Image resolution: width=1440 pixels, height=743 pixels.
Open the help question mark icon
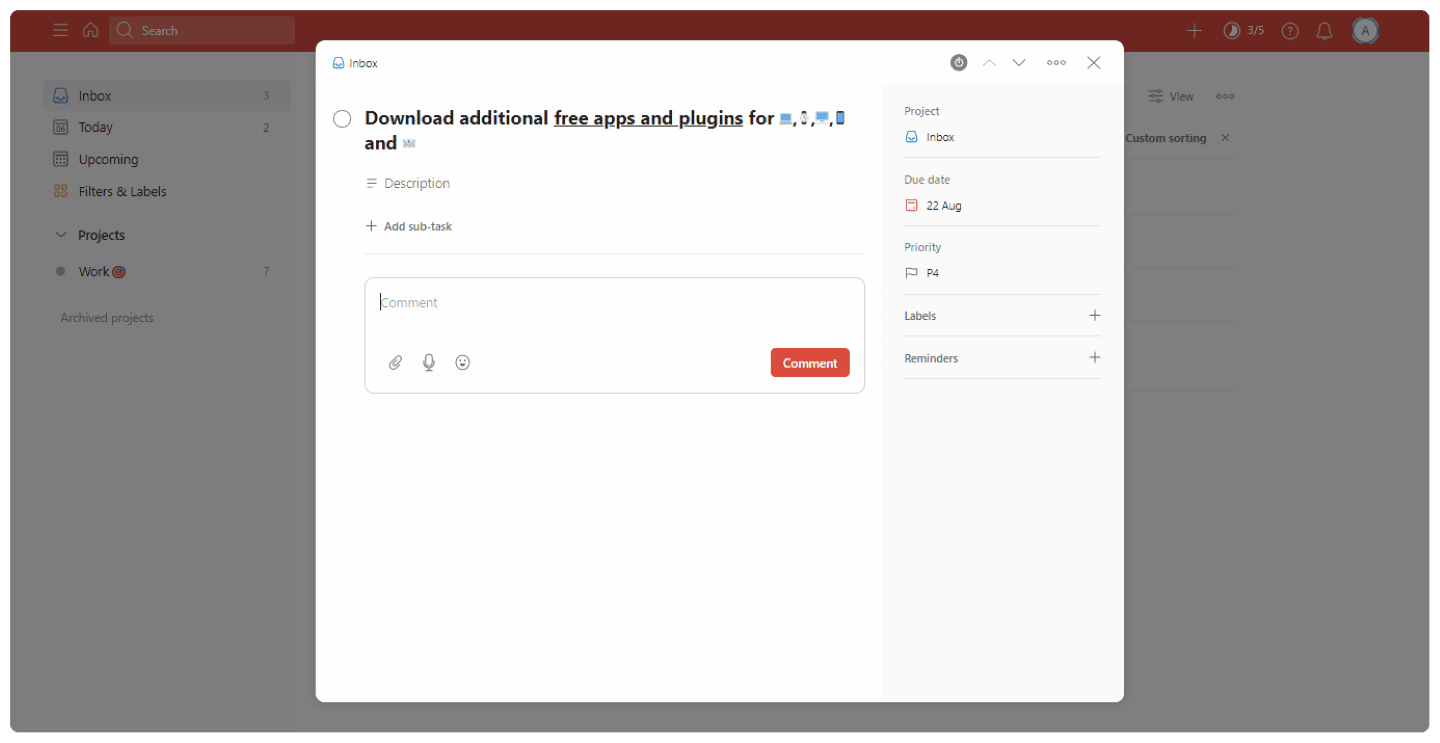(1290, 31)
